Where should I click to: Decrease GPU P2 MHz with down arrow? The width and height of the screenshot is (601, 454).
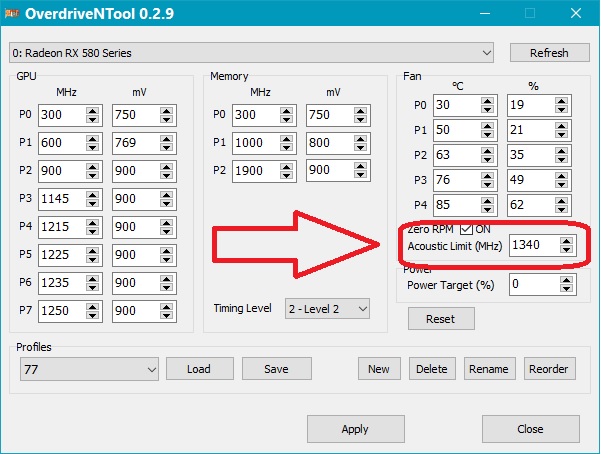tap(92, 175)
